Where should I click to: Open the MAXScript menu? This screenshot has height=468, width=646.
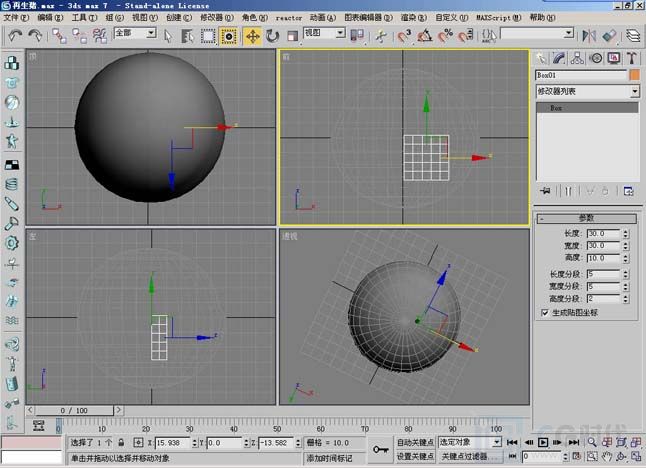pyautogui.click(x=499, y=18)
